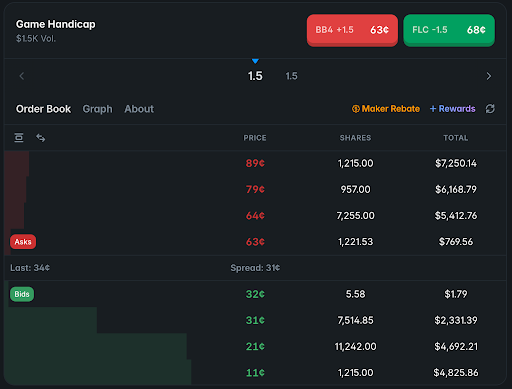
Task: Click the 11,242.00 shares value
Action: [355, 347]
